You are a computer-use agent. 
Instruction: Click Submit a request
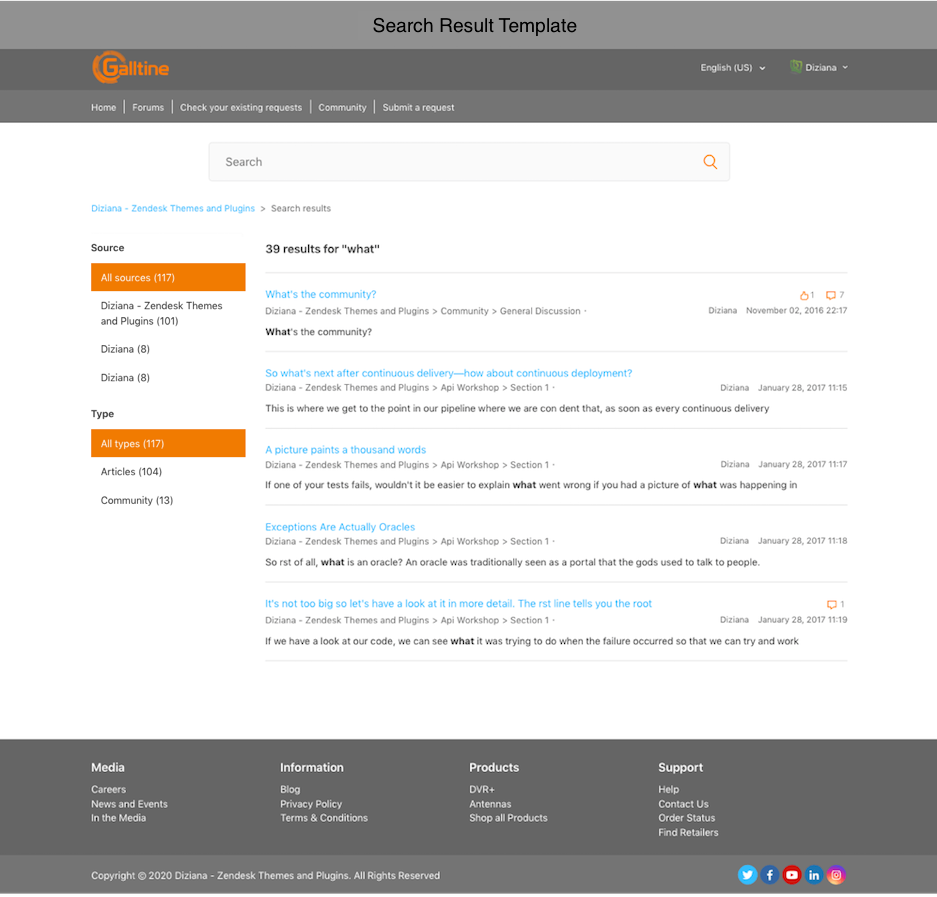coord(418,108)
